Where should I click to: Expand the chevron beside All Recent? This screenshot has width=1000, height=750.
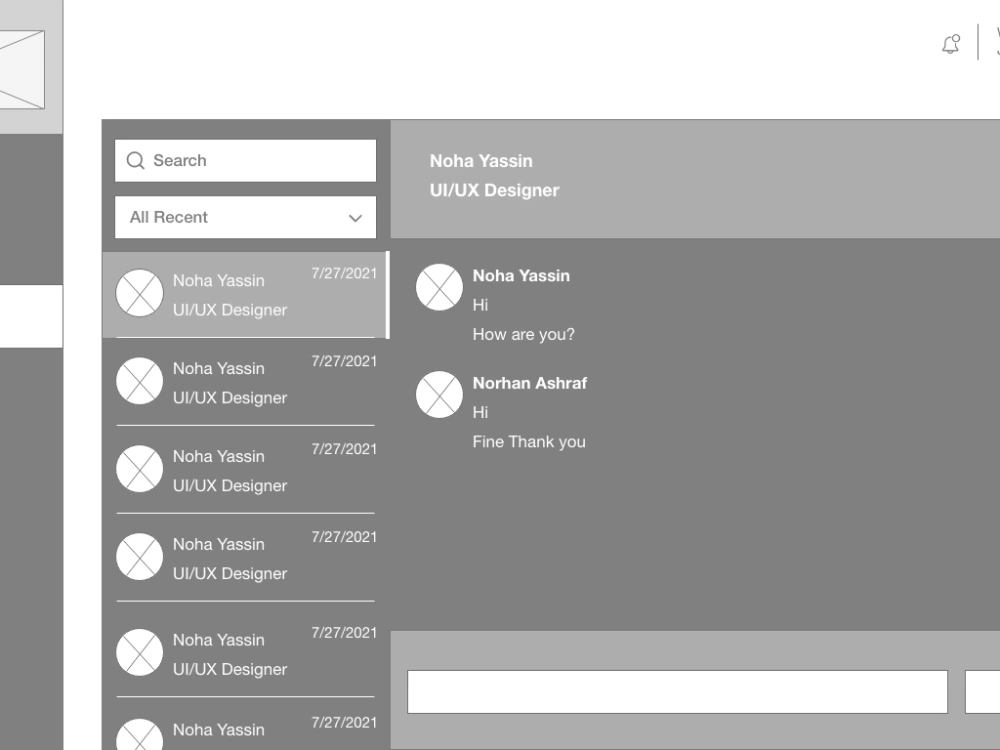point(355,218)
